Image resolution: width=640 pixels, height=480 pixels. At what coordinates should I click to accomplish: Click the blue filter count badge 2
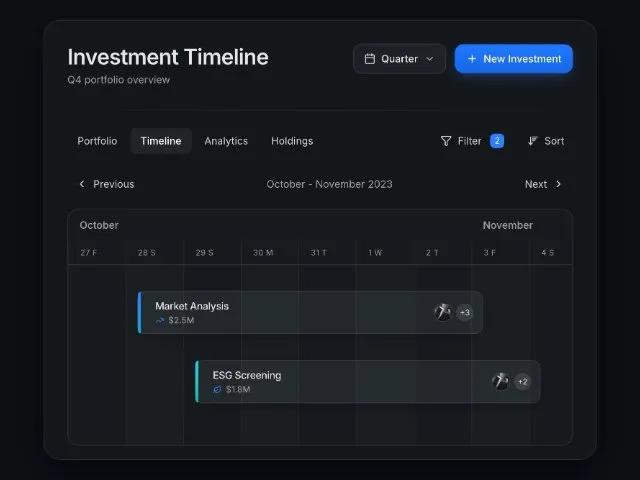[x=497, y=141]
